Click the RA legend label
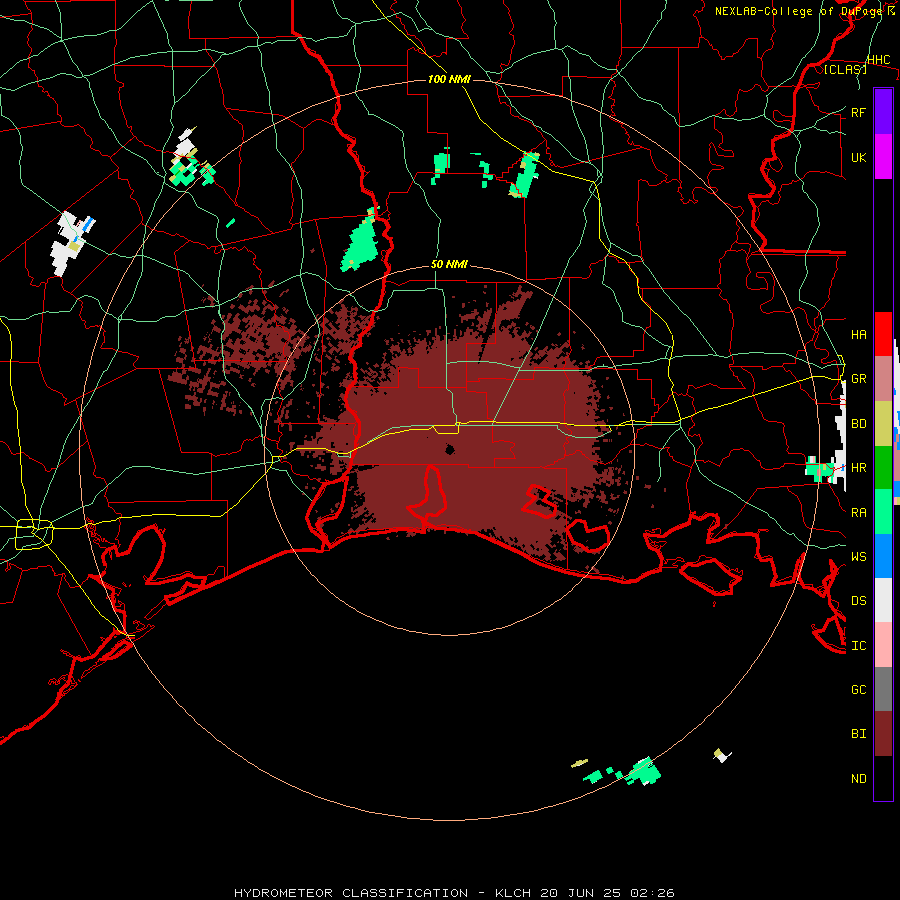900x900 pixels. tap(858, 512)
